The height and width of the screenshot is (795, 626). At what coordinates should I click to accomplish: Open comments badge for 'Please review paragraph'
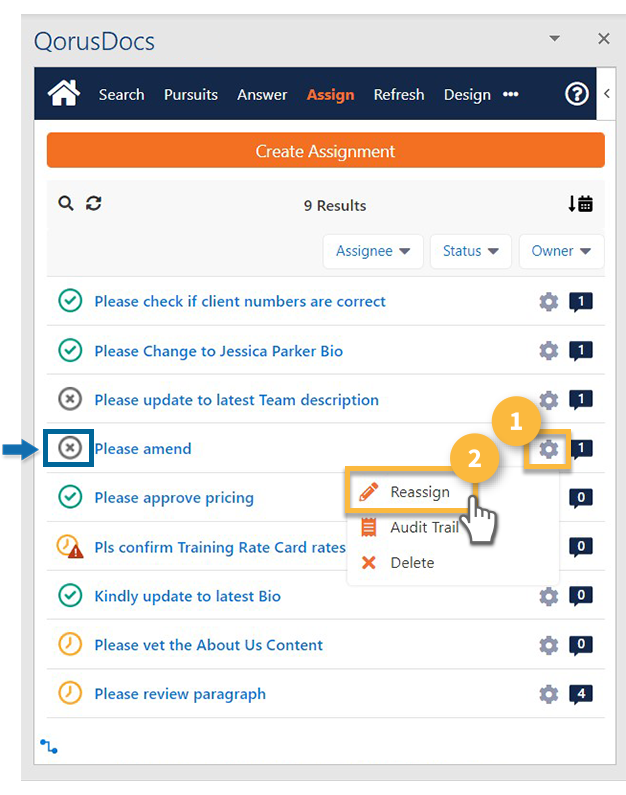coord(580,694)
